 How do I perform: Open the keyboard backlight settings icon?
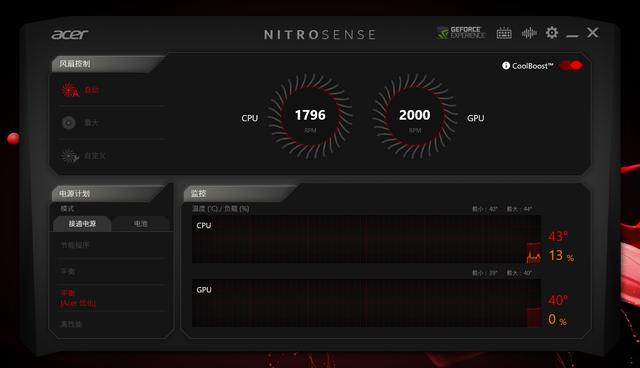(x=504, y=33)
